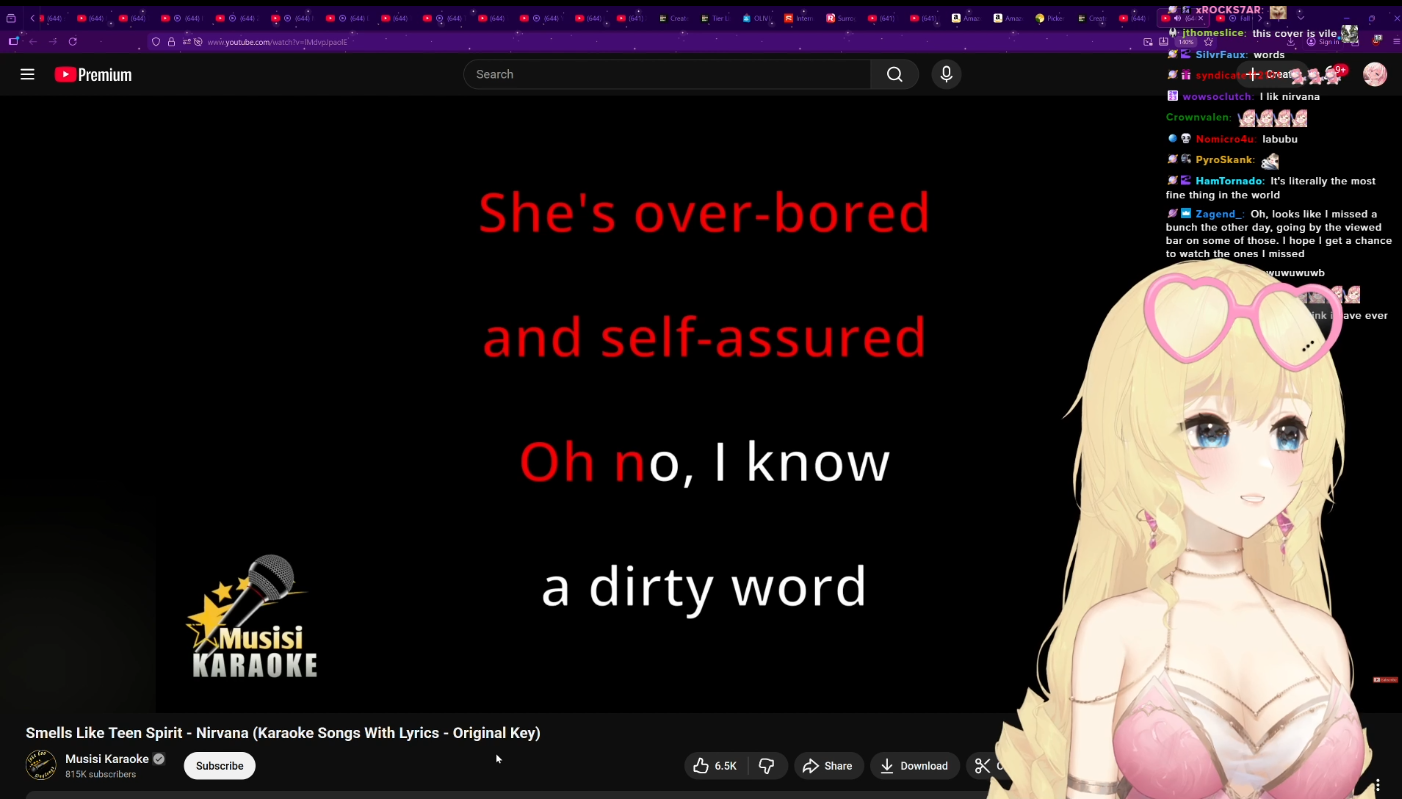Click the browser address bar URL
Image resolution: width=1402 pixels, height=799 pixels.
click(x=277, y=42)
